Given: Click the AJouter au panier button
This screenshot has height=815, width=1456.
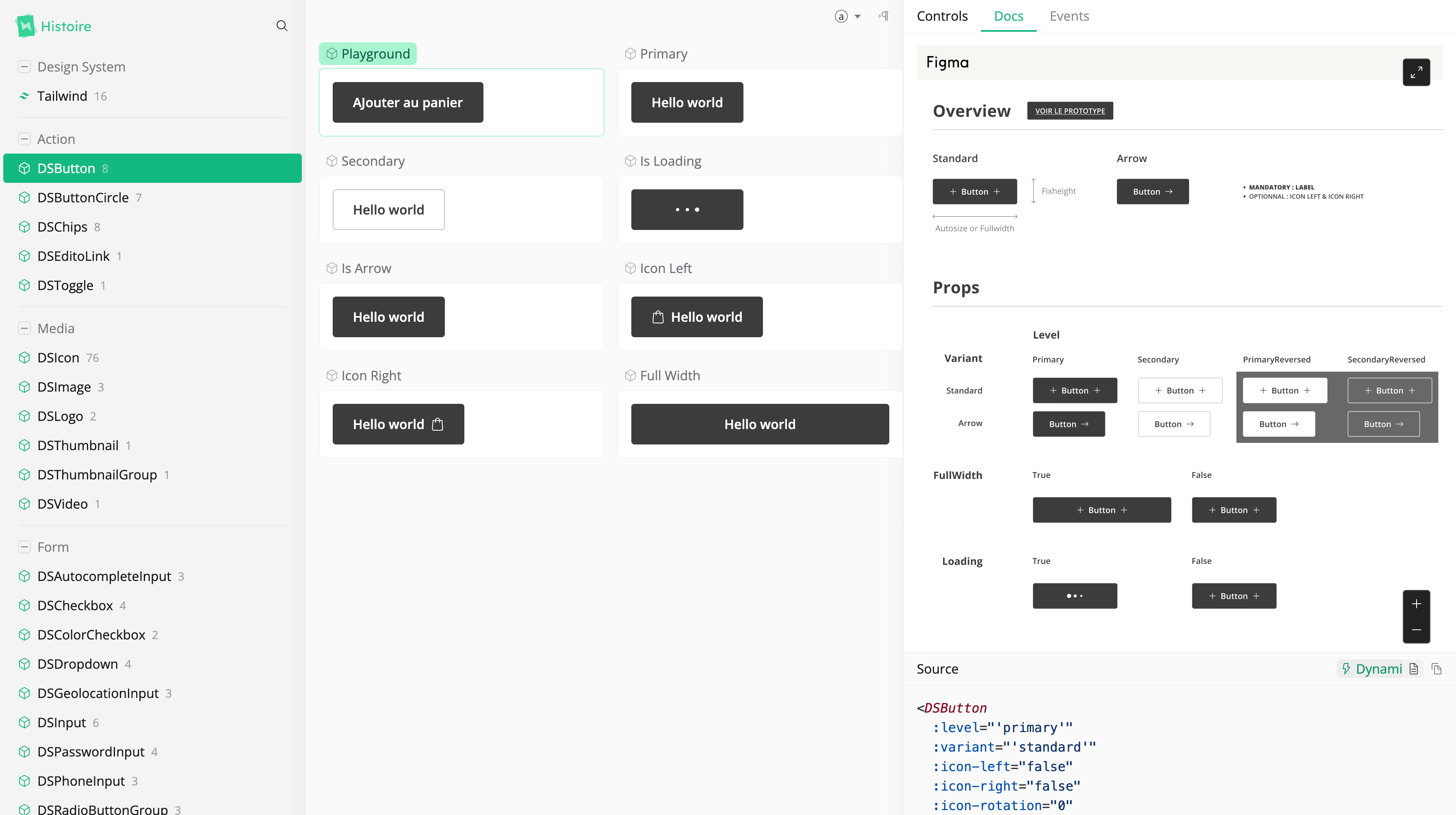Looking at the screenshot, I should 407,102.
